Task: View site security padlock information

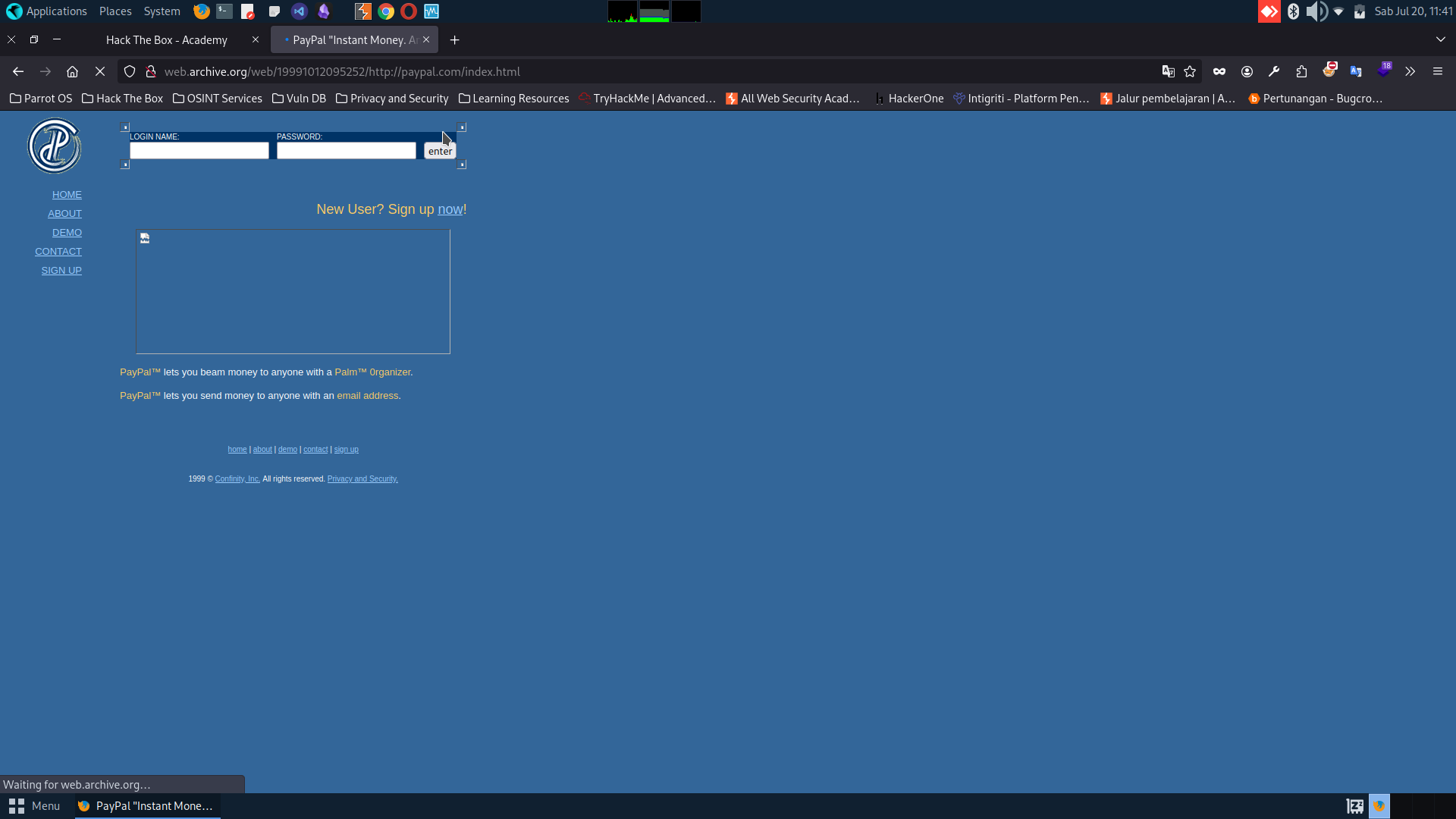Action: 151,71
